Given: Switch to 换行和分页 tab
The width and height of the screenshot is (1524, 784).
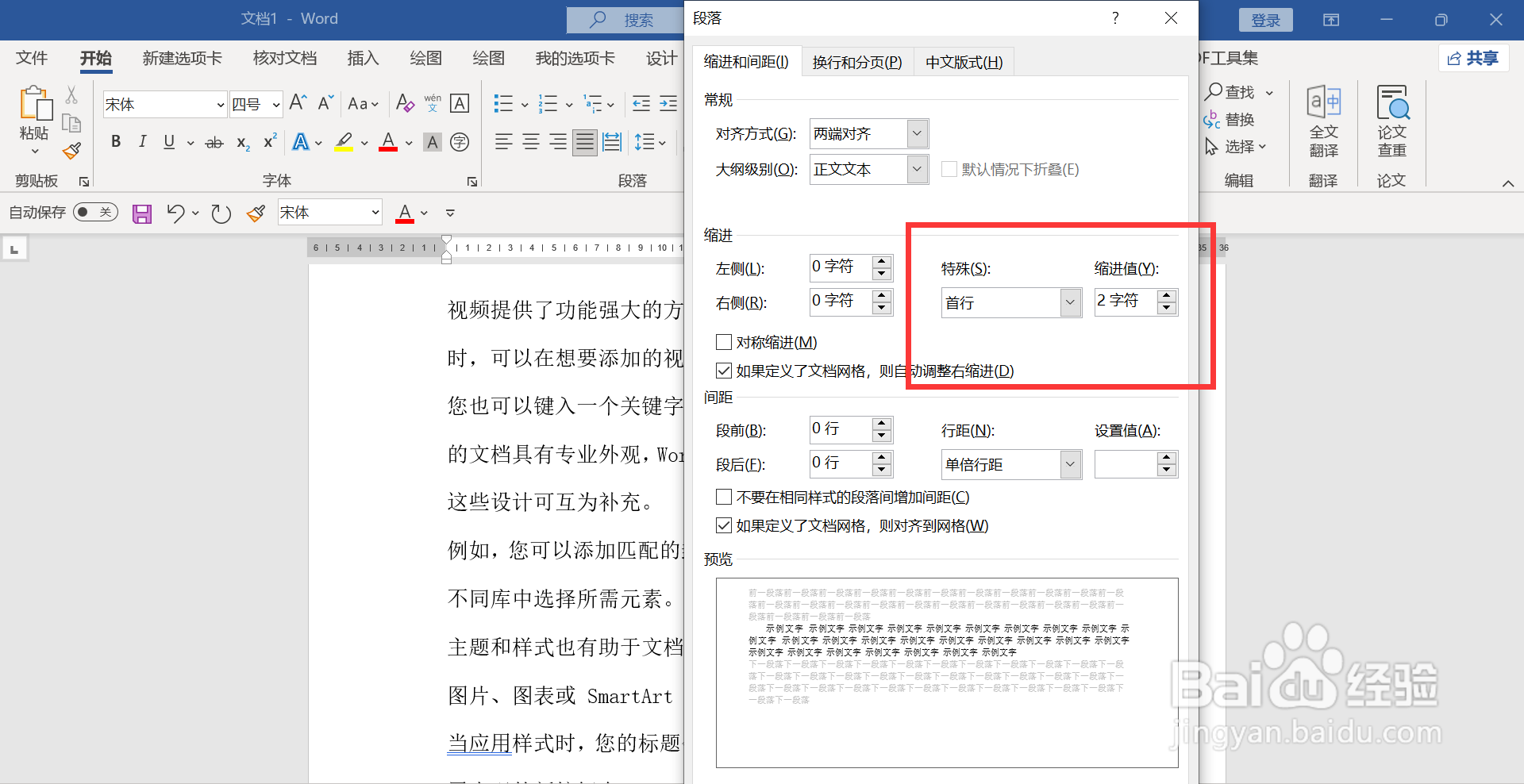Looking at the screenshot, I should (857, 62).
